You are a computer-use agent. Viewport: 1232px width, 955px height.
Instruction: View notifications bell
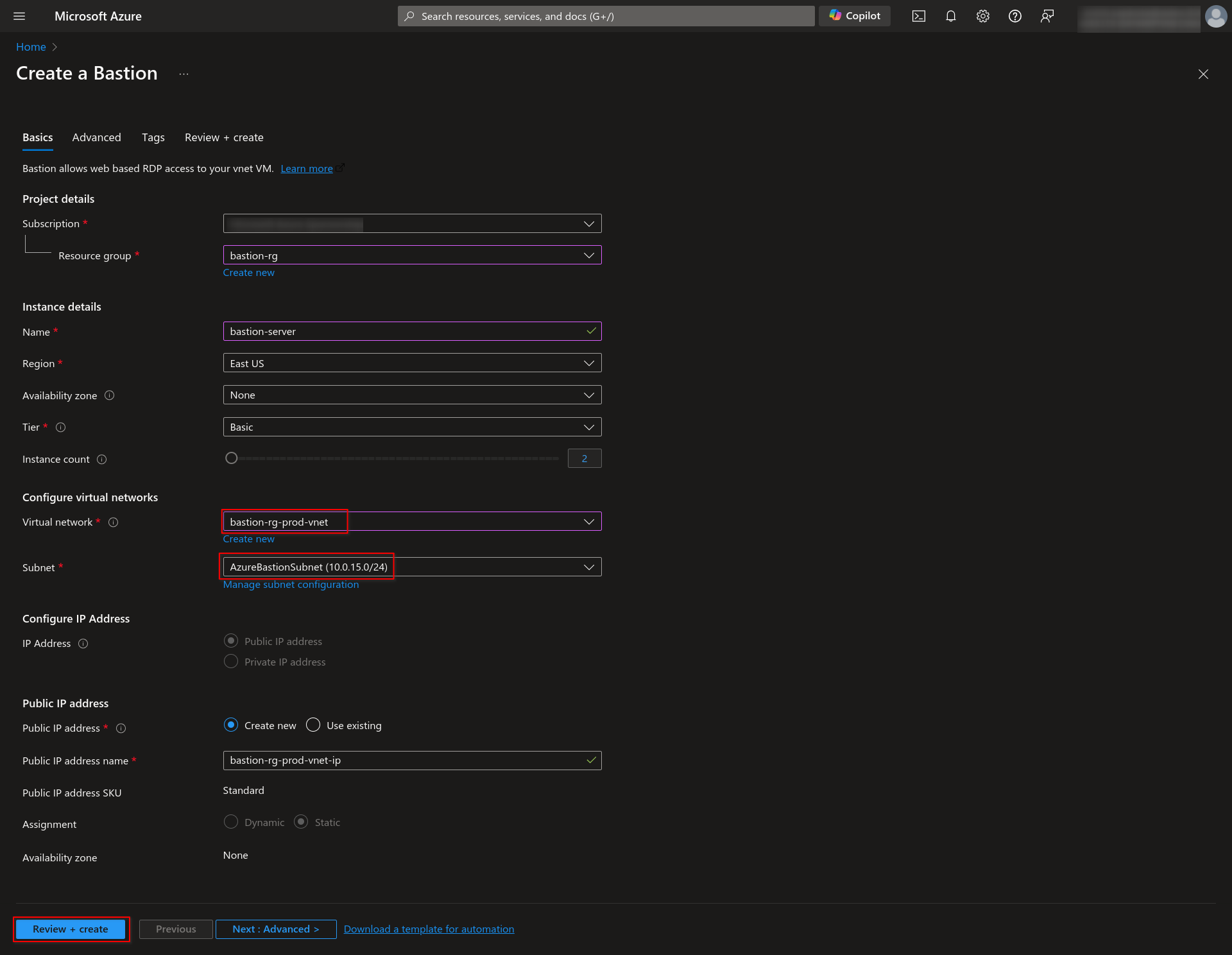[x=950, y=16]
